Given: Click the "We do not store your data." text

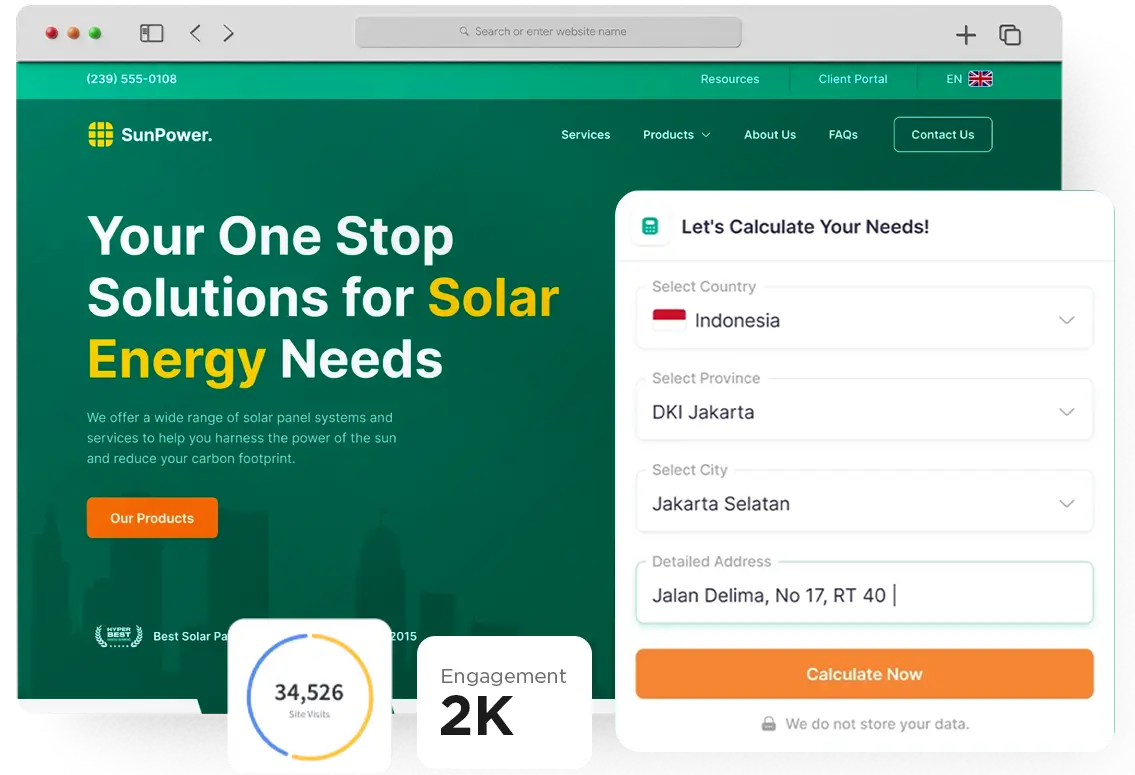Looking at the screenshot, I should tap(877, 724).
